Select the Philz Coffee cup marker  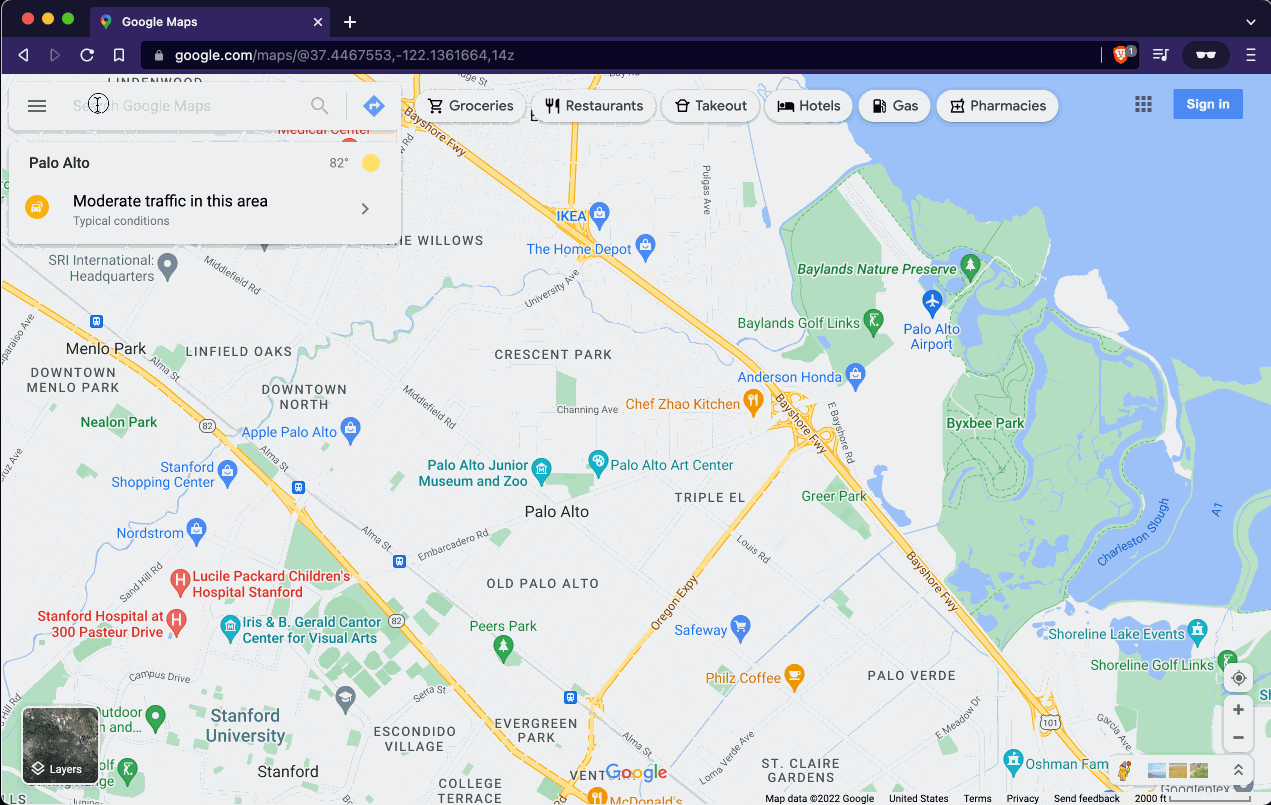(x=794, y=675)
